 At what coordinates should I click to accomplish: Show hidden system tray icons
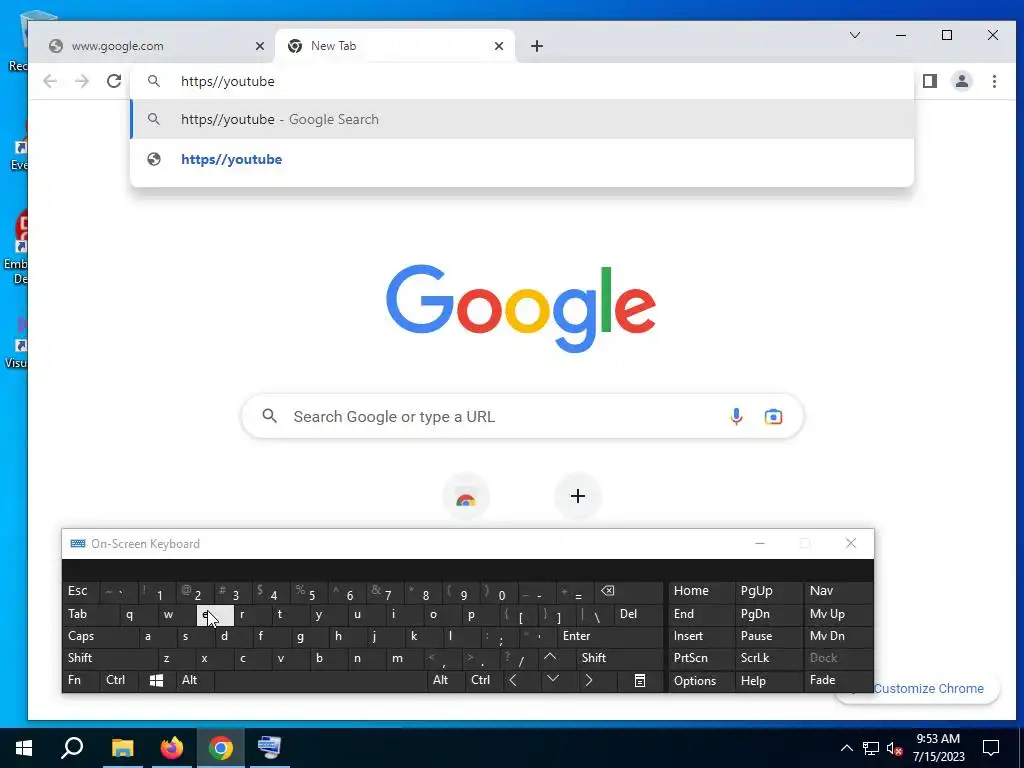click(846, 748)
